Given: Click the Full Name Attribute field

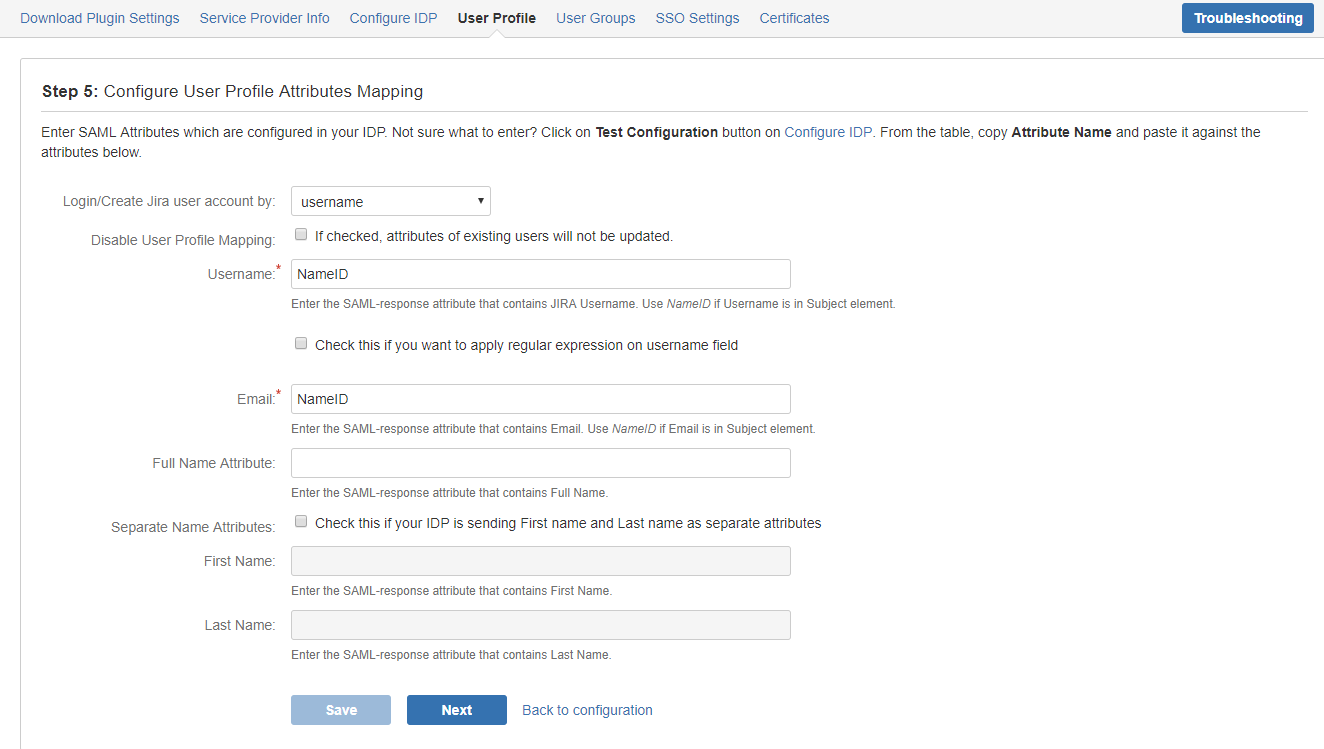Looking at the screenshot, I should point(541,463).
